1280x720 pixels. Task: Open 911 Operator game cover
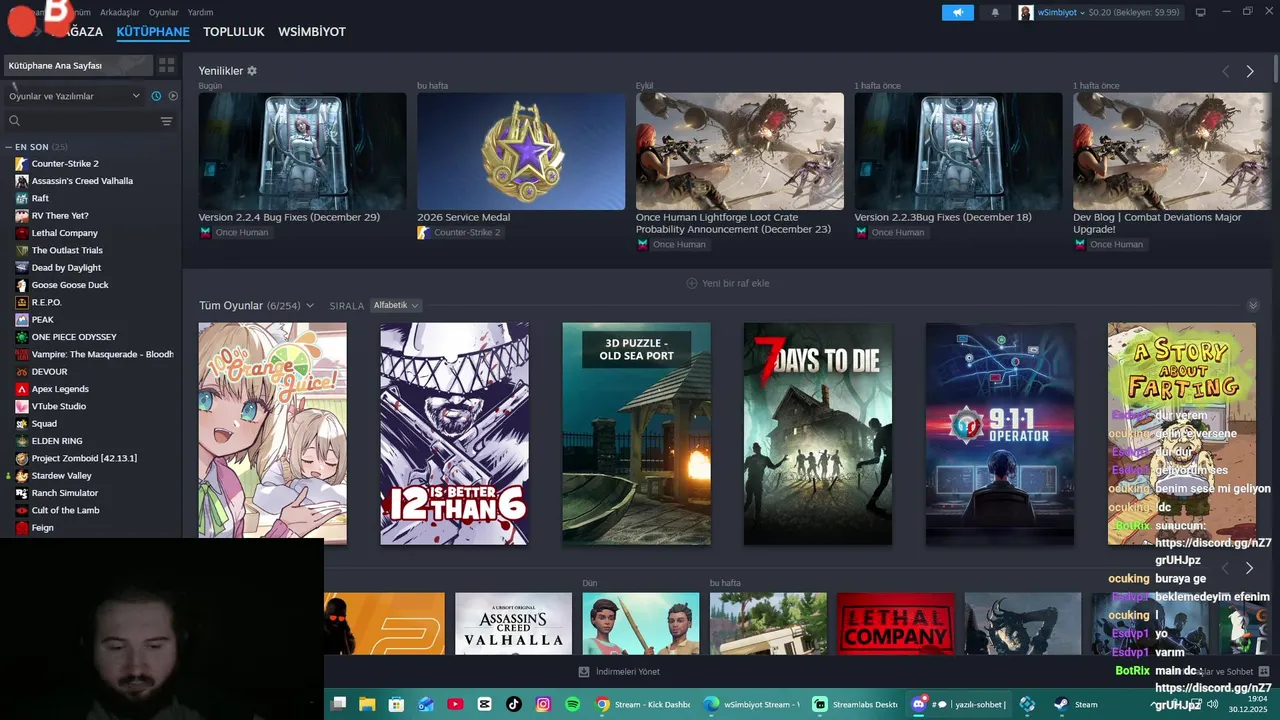click(1000, 433)
